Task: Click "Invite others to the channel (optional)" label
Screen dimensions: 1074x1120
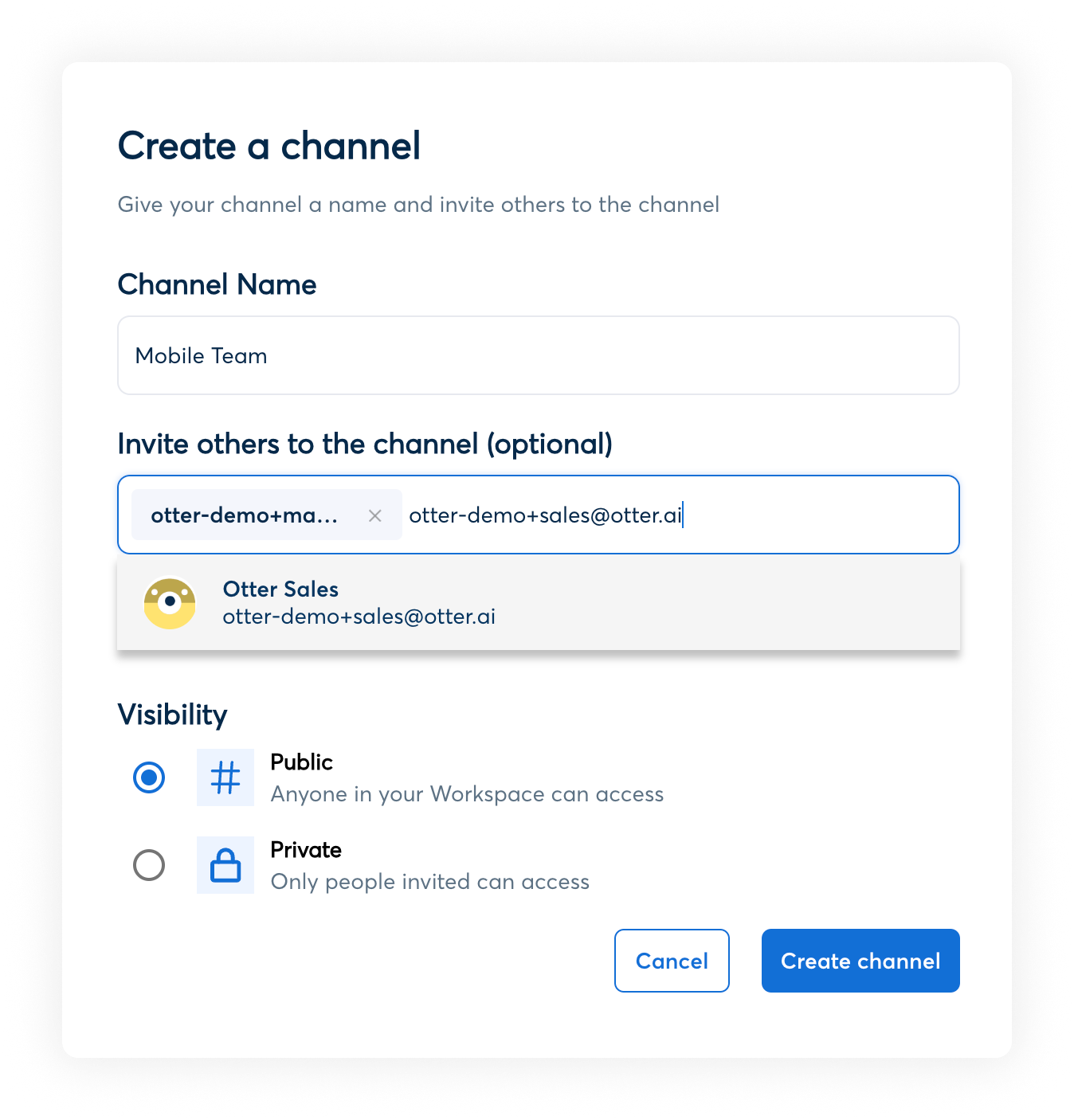Action: point(365,444)
